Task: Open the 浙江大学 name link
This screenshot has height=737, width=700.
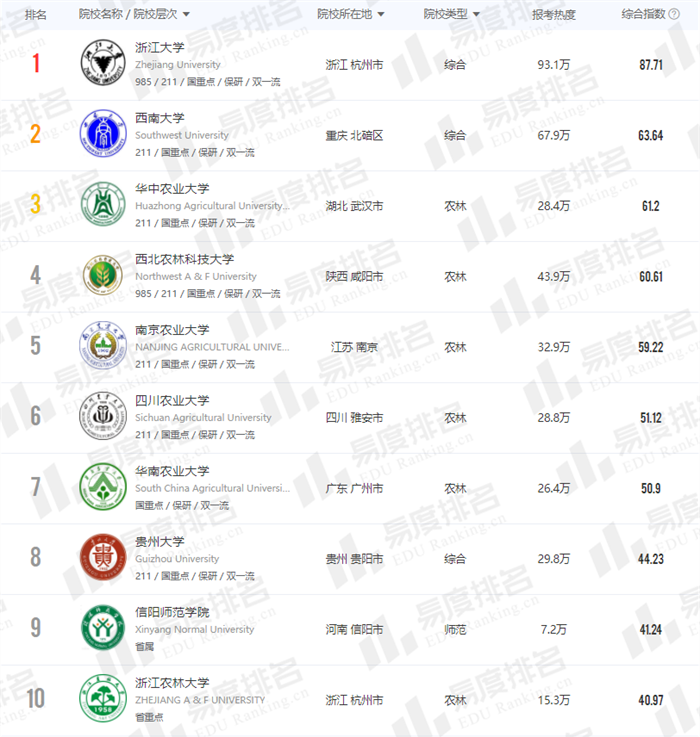Action: 160,47
